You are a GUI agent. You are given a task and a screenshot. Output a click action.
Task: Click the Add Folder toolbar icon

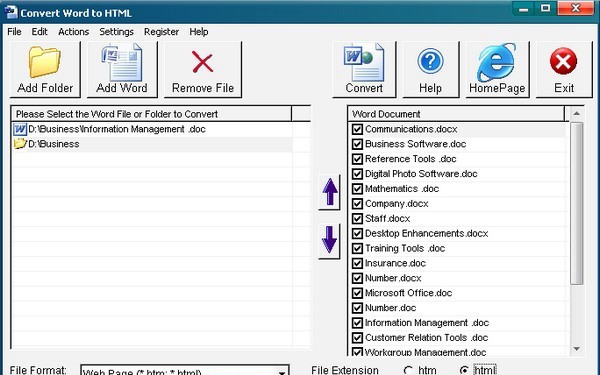coord(45,69)
